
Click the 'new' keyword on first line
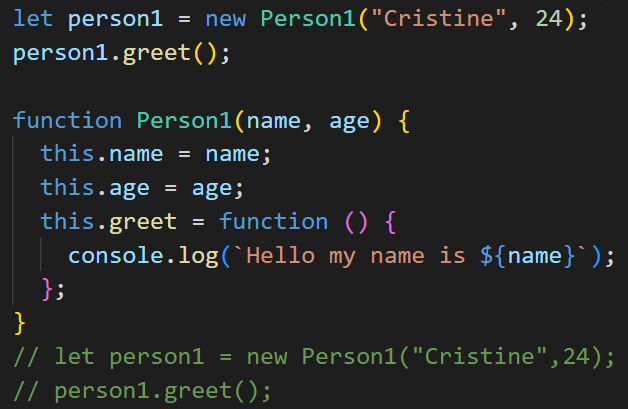tap(225, 19)
